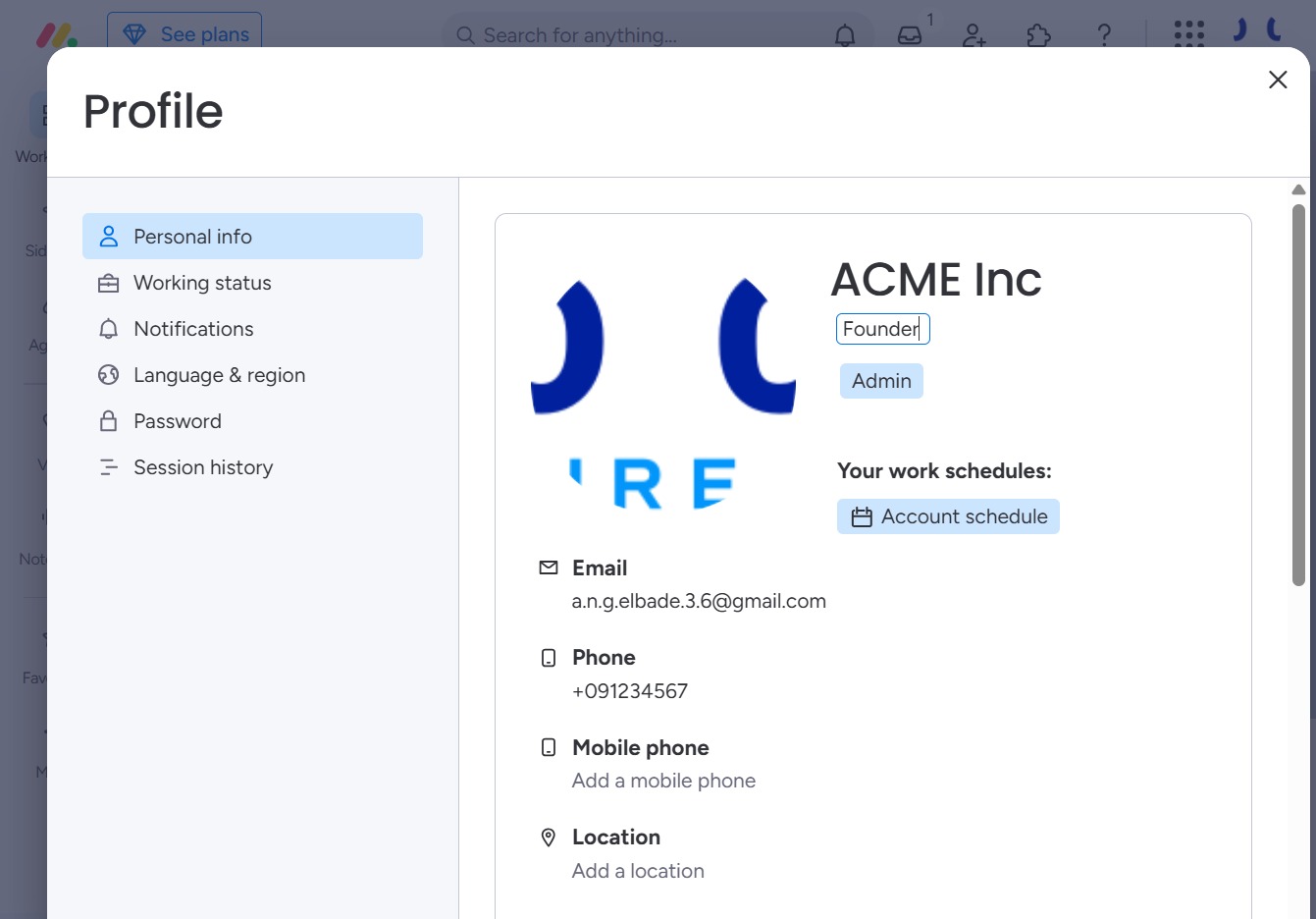Click the Admin badge
This screenshot has width=1316, height=919.
881,381
